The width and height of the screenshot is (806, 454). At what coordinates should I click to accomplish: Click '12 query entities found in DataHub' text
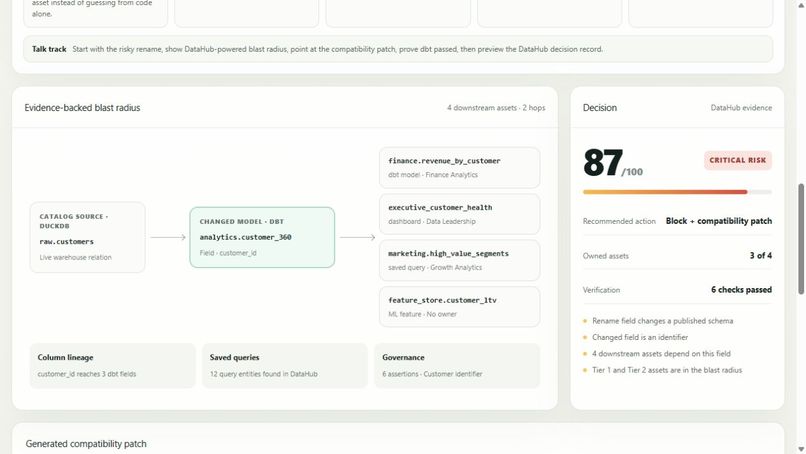(264, 374)
